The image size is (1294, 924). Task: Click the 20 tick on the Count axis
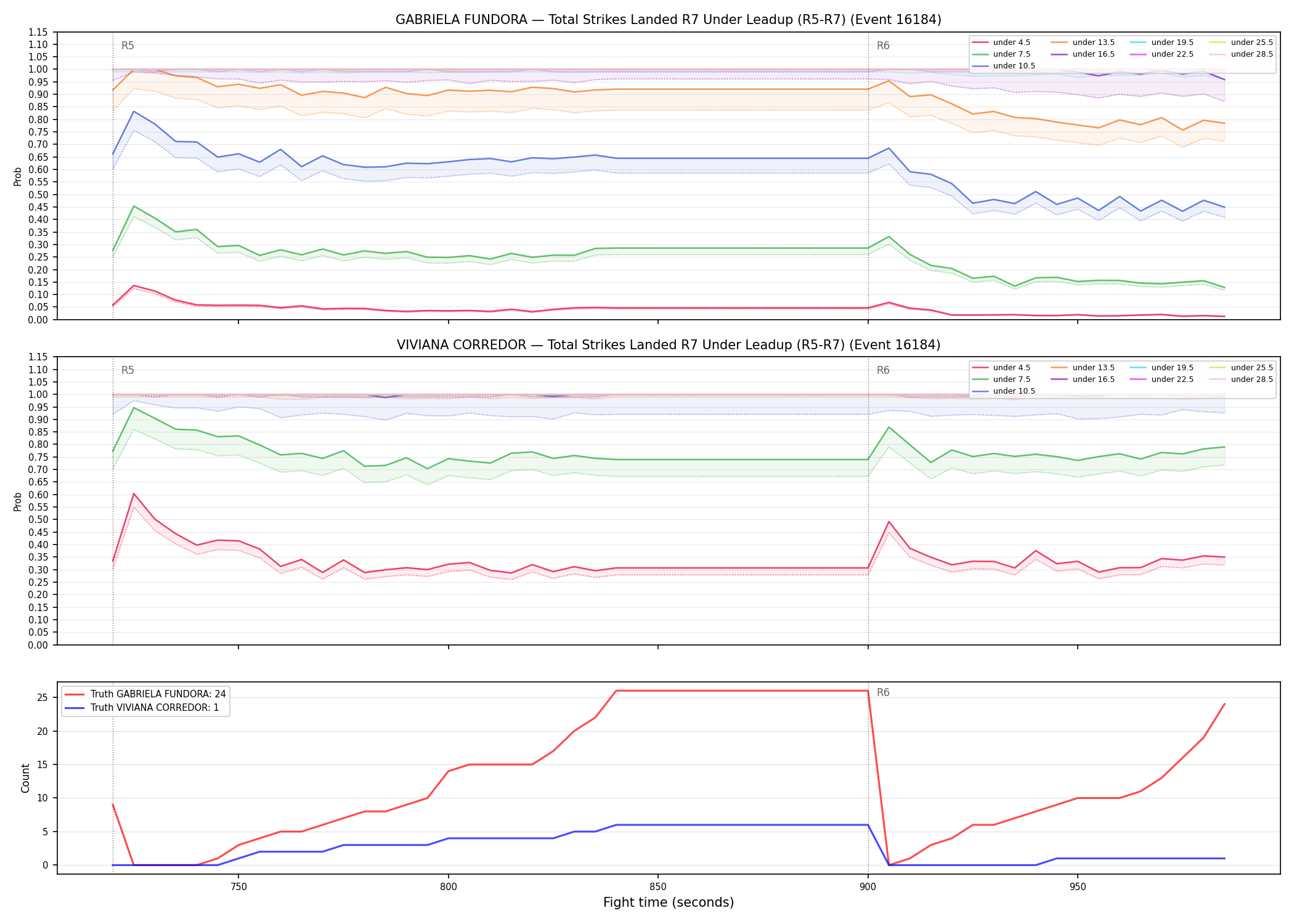[42, 732]
